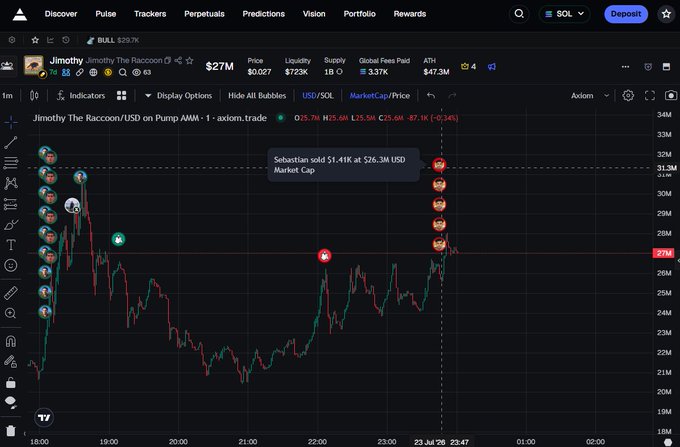The image size is (680, 447).
Task: Open the Pulse tab
Action: [x=106, y=14]
